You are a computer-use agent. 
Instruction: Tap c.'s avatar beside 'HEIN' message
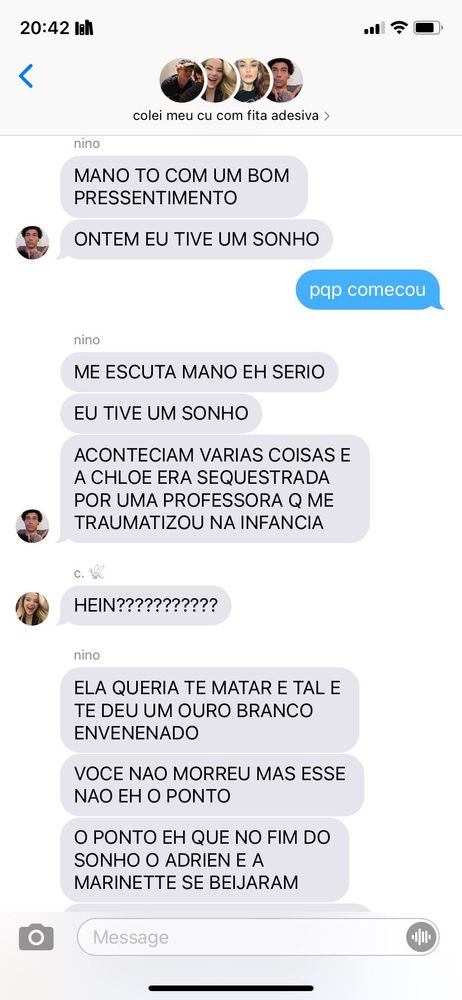tap(32, 608)
